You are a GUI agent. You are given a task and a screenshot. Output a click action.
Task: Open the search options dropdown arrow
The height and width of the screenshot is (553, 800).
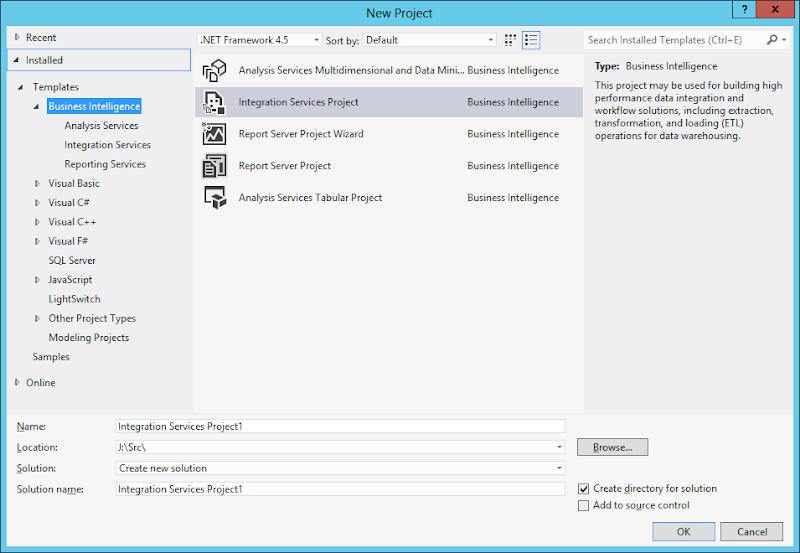(x=784, y=40)
